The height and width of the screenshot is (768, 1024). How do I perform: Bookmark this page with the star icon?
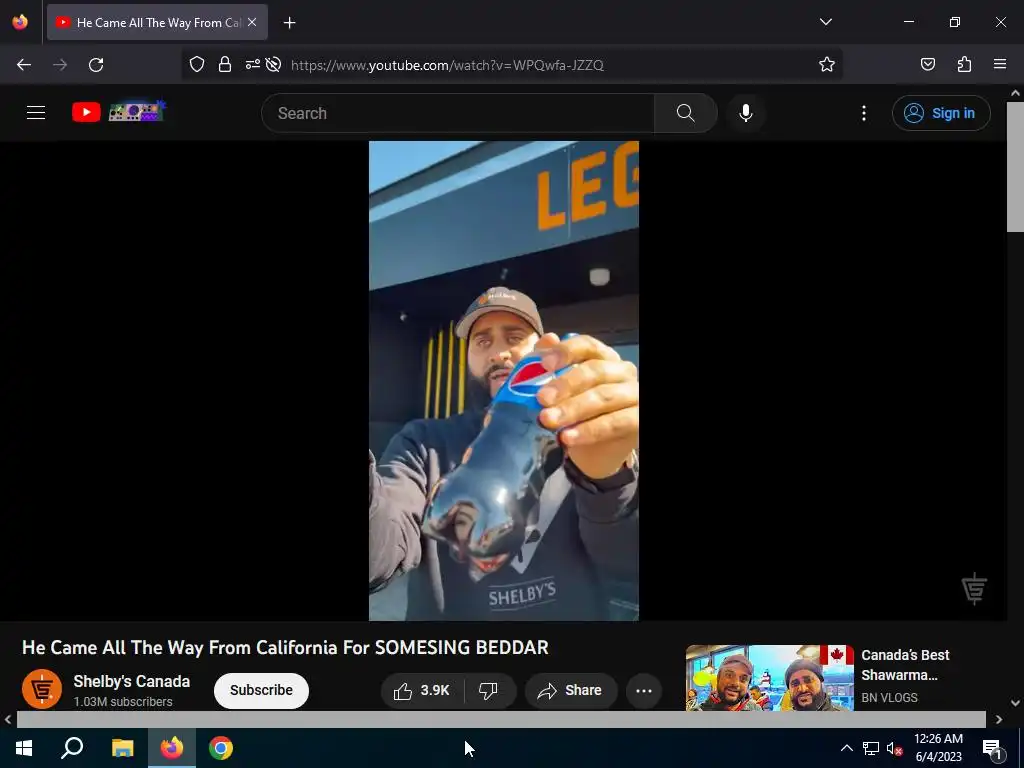click(x=827, y=64)
